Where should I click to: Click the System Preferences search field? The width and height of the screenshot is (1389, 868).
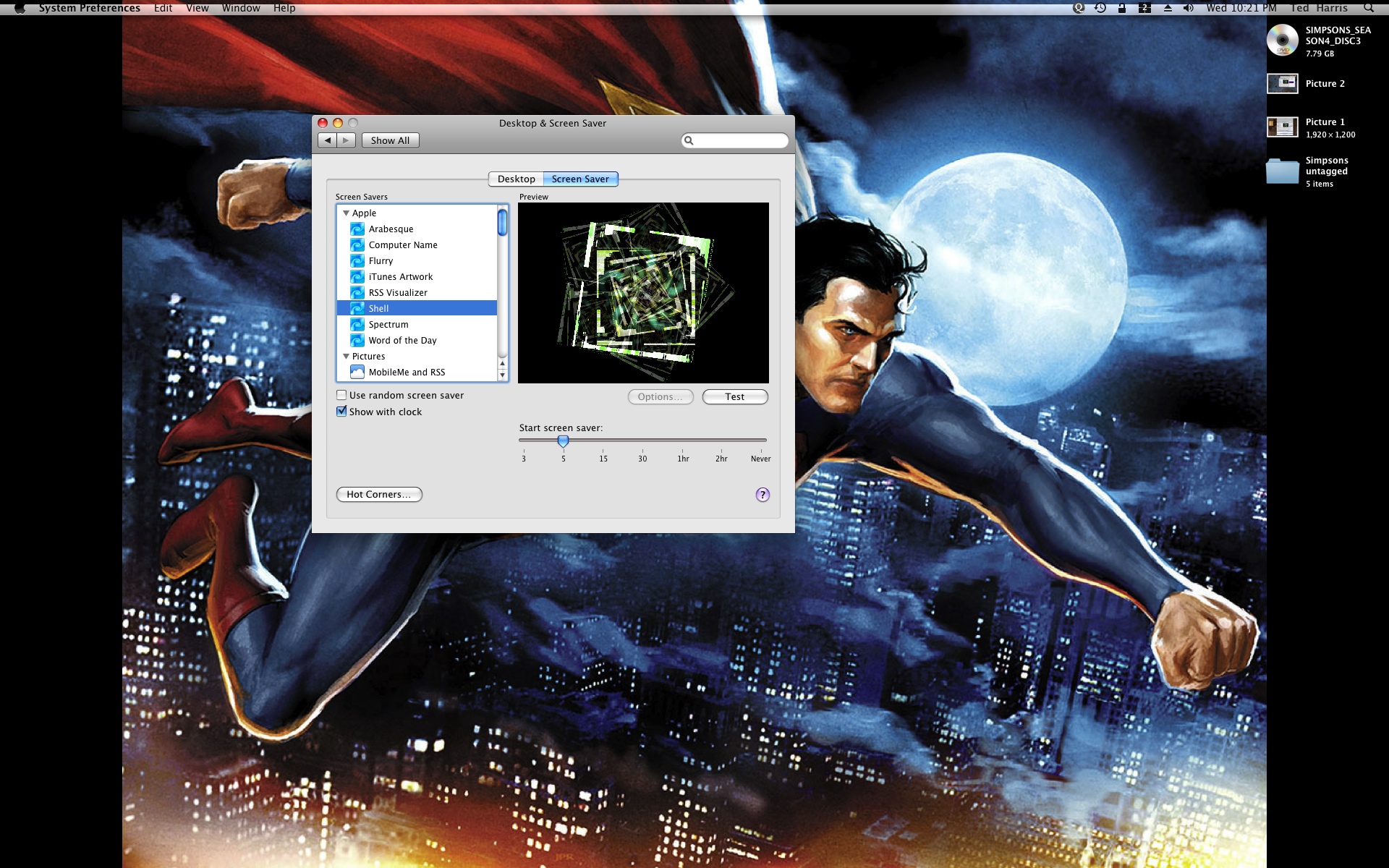(735, 140)
